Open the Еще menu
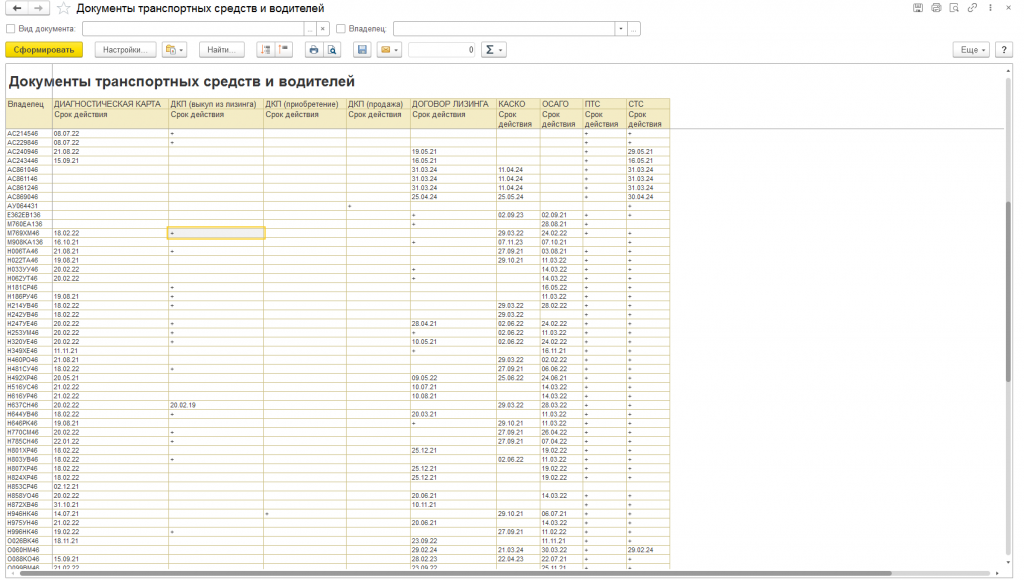This screenshot has width=1024, height=580. (x=970, y=49)
